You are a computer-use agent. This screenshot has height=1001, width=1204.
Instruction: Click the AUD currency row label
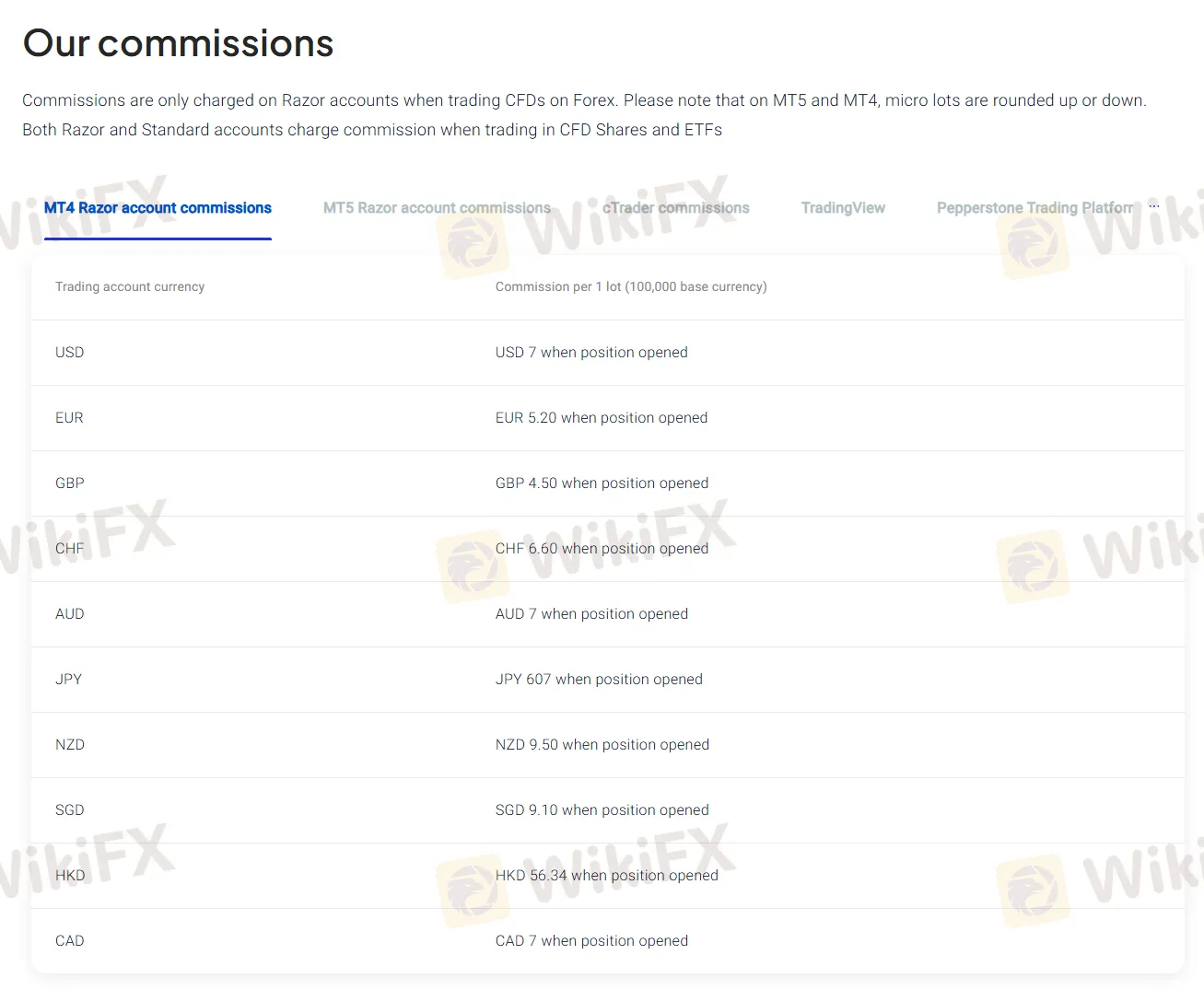pyautogui.click(x=70, y=614)
